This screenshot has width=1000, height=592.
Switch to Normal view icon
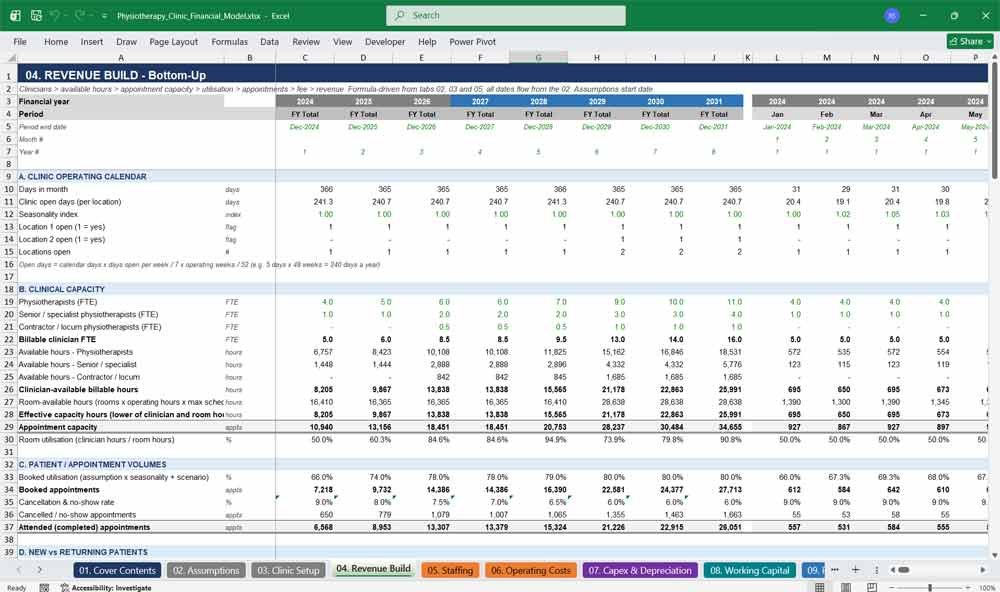[820, 588]
